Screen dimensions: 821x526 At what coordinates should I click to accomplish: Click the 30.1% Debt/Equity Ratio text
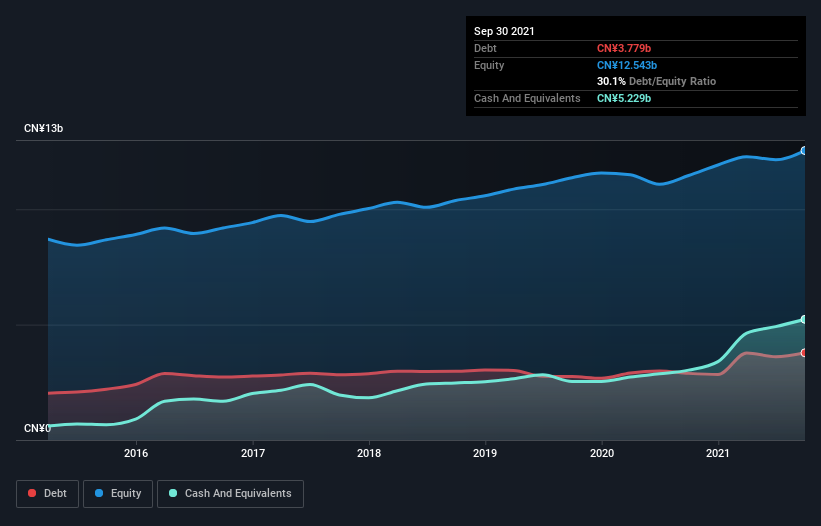pos(657,81)
